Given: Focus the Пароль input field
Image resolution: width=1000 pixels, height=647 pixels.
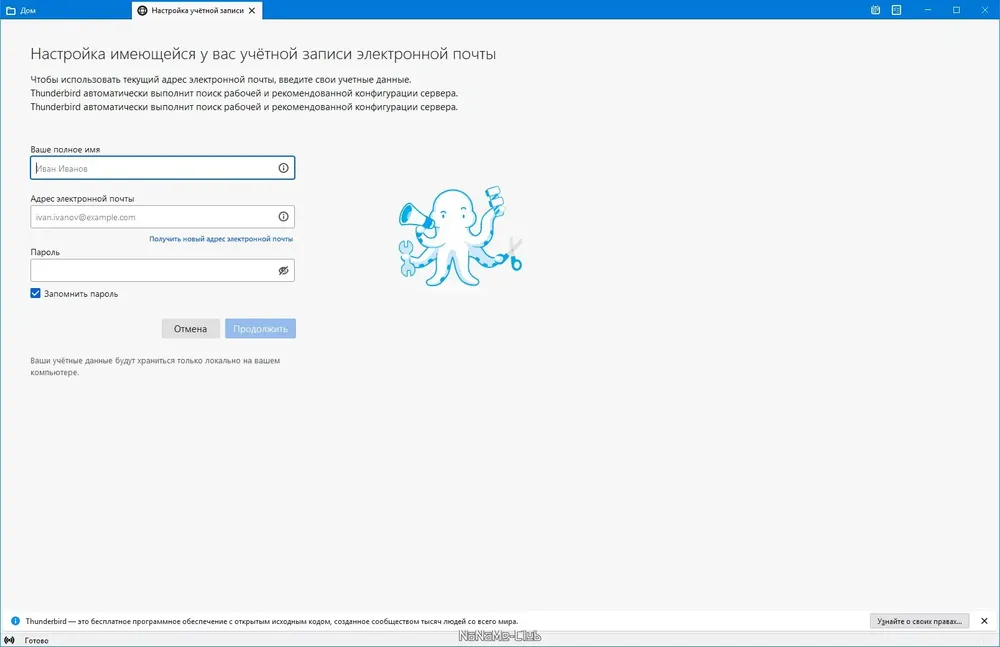Looking at the screenshot, I should pyautogui.click(x=163, y=271).
